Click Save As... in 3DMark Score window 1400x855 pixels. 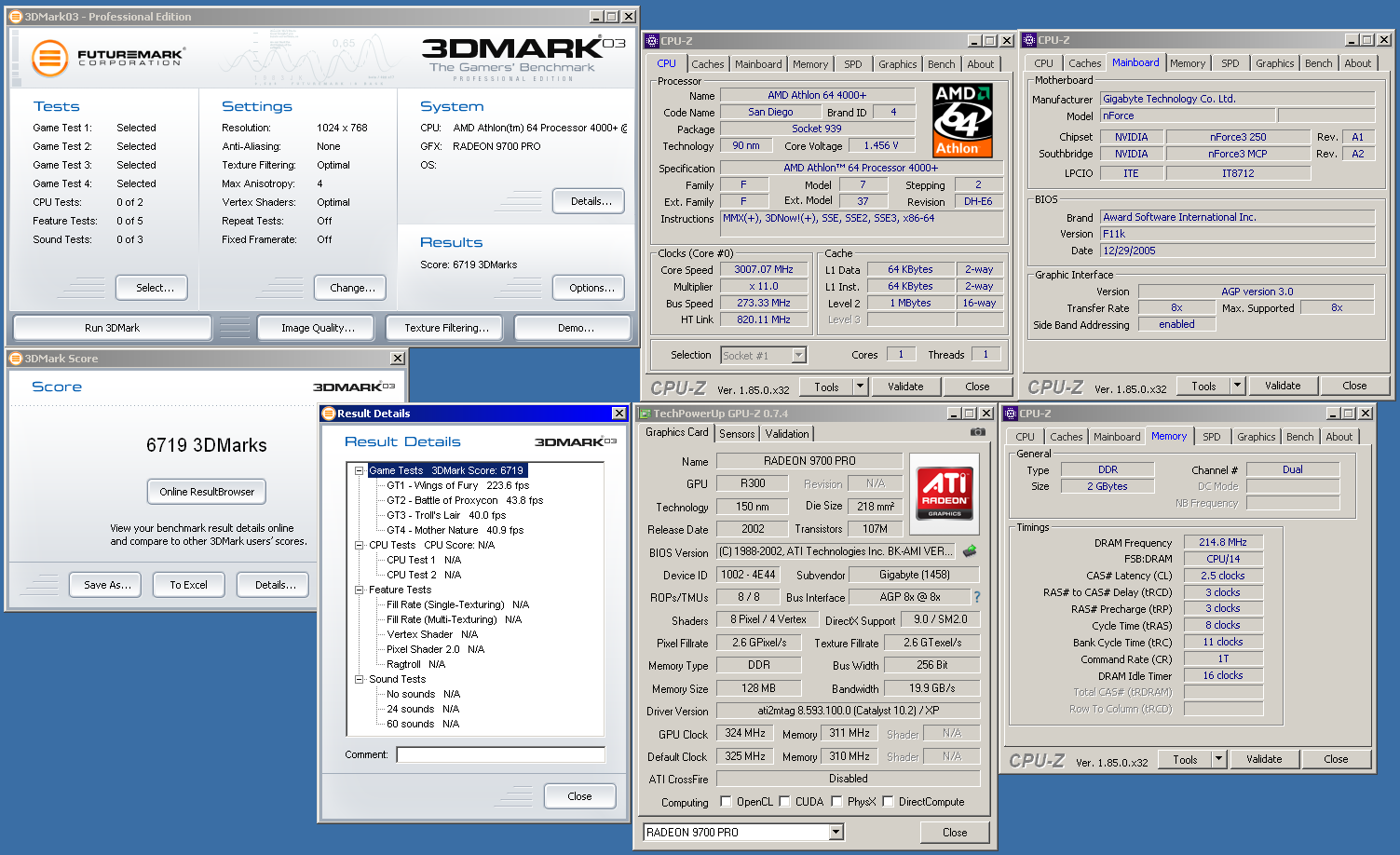click(x=105, y=585)
